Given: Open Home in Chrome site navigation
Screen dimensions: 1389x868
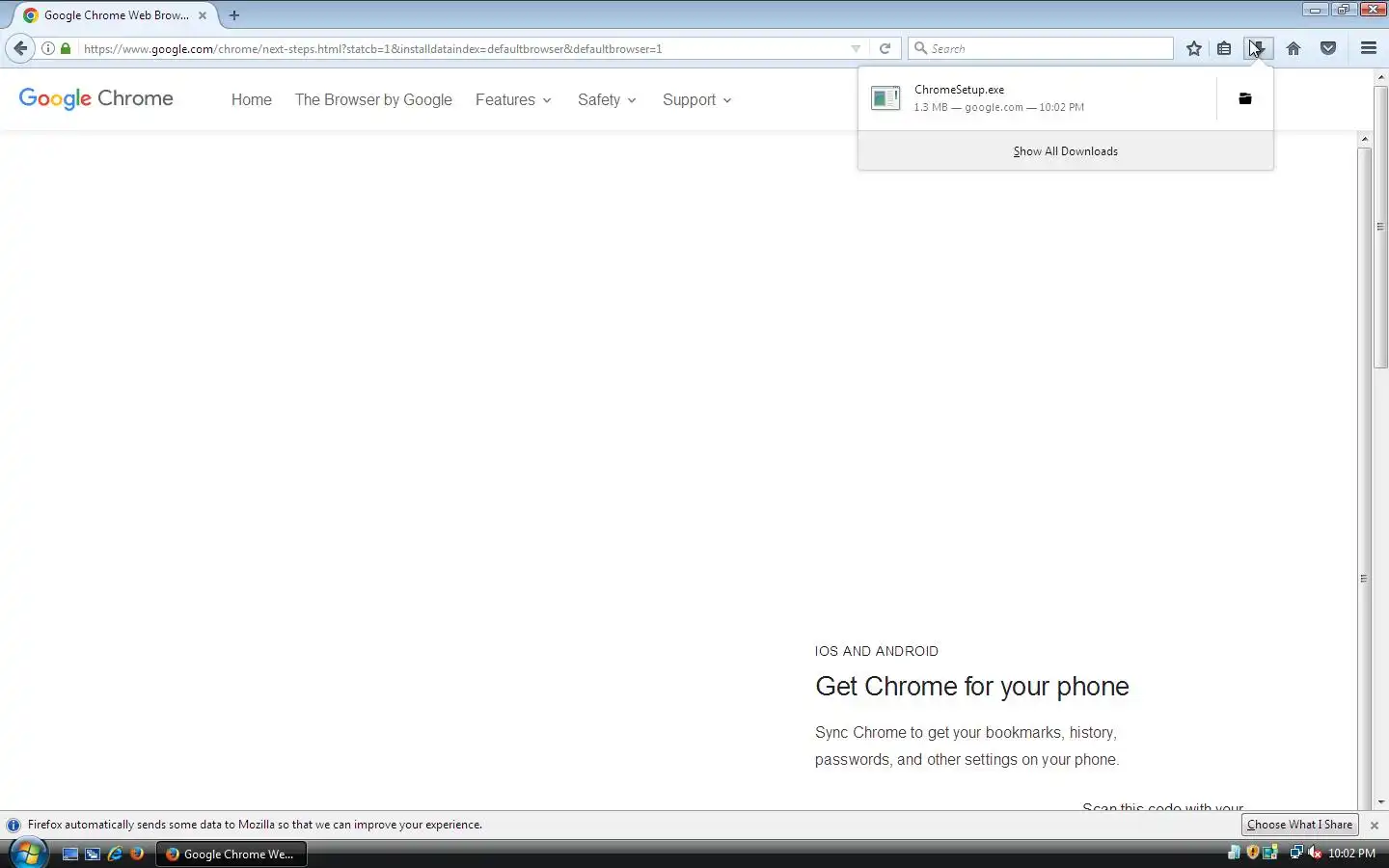Looking at the screenshot, I should pos(251,99).
